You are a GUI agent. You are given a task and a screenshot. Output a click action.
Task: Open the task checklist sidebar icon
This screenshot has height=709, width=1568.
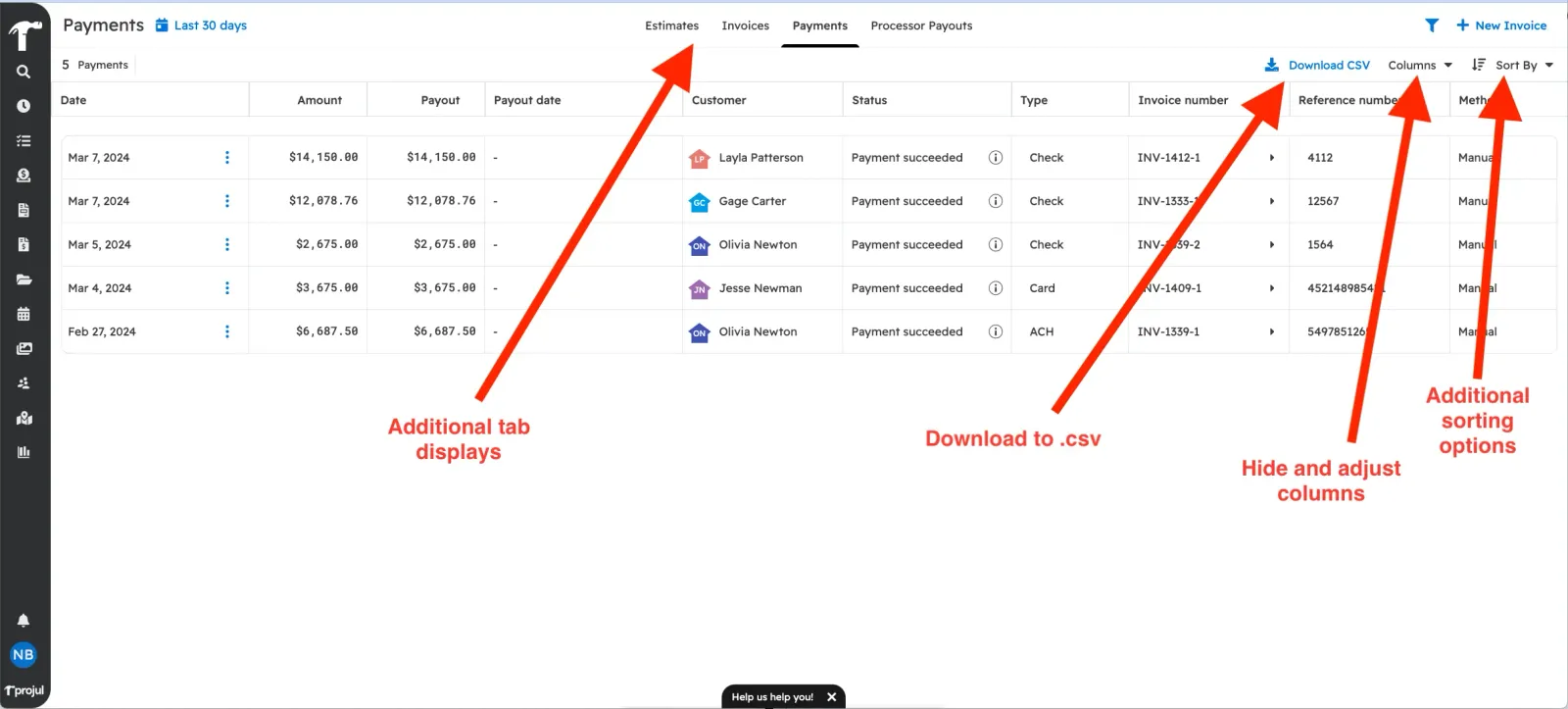tap(24, 141)
